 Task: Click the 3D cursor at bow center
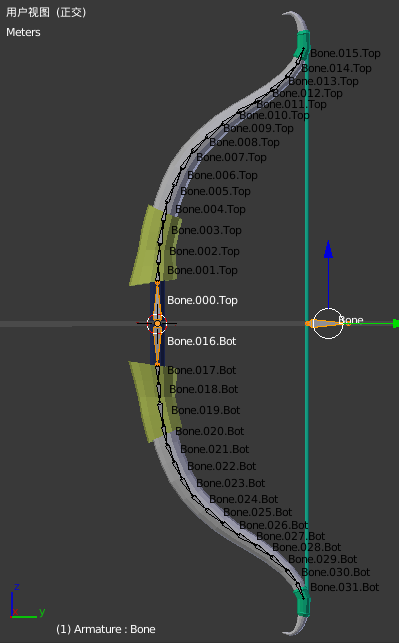pos(157,324)
